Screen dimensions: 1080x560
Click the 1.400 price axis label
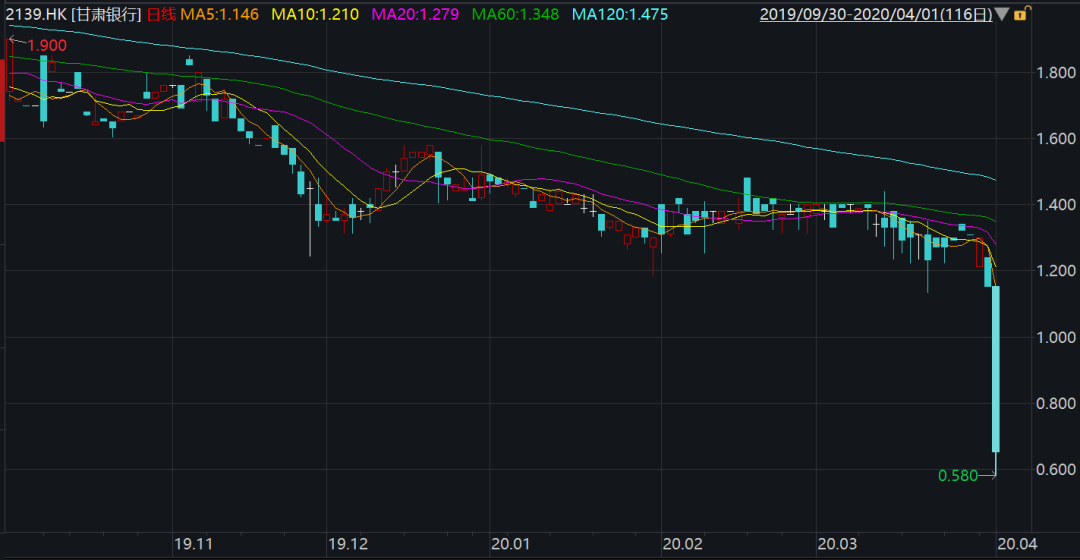click(1056, 205)
